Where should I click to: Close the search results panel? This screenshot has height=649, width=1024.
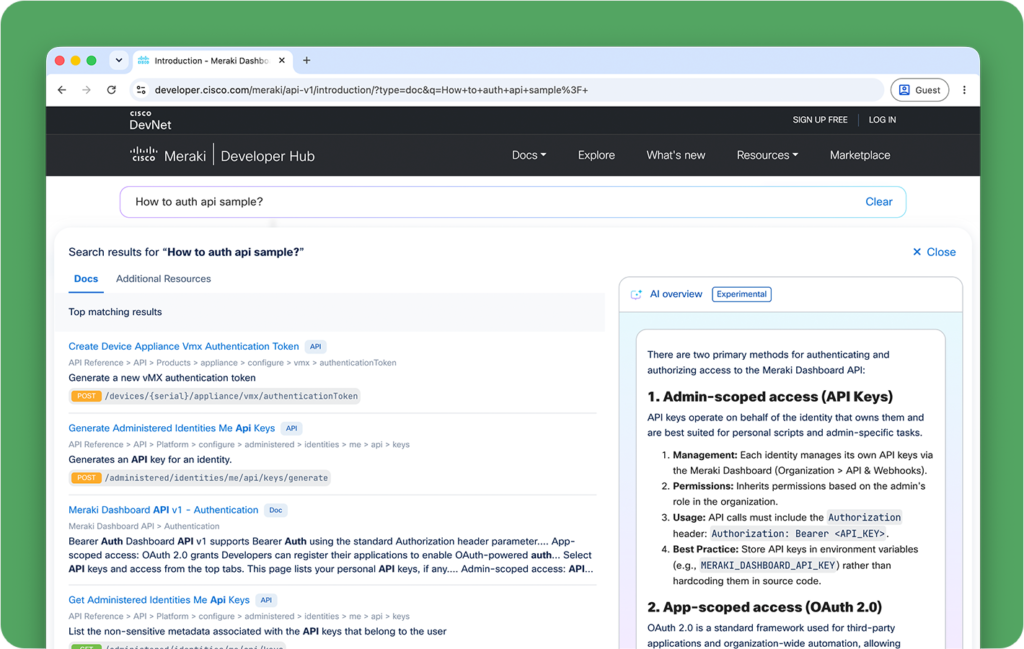[934, 252]
